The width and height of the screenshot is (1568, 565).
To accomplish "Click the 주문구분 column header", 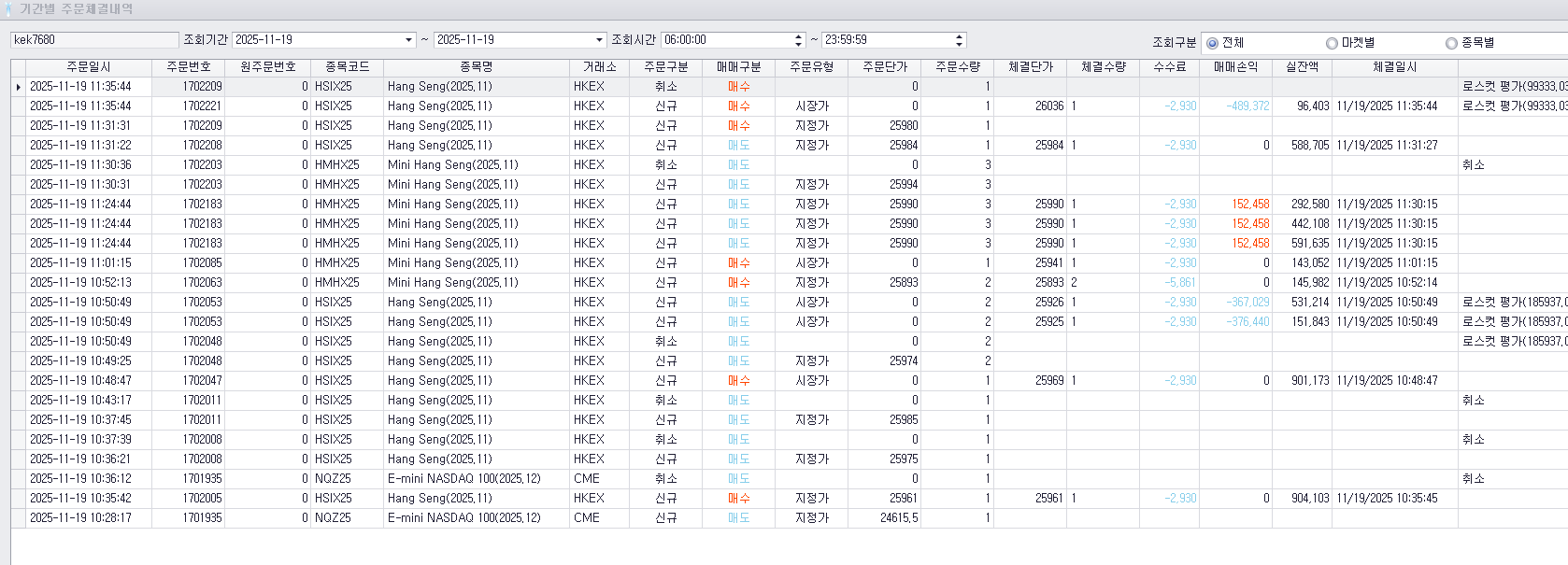I will click(x=666, y=67).
